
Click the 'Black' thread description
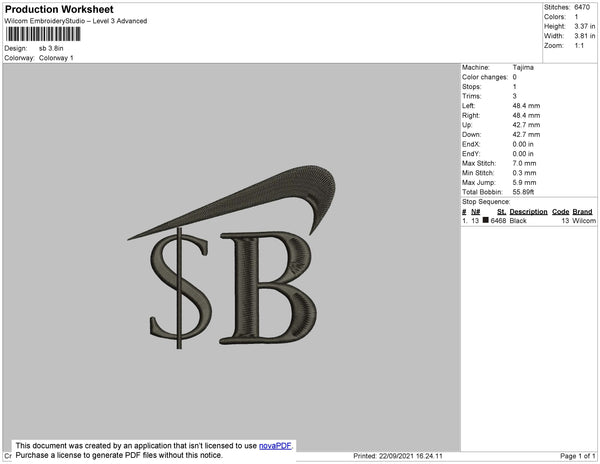(x=518, y=221)
